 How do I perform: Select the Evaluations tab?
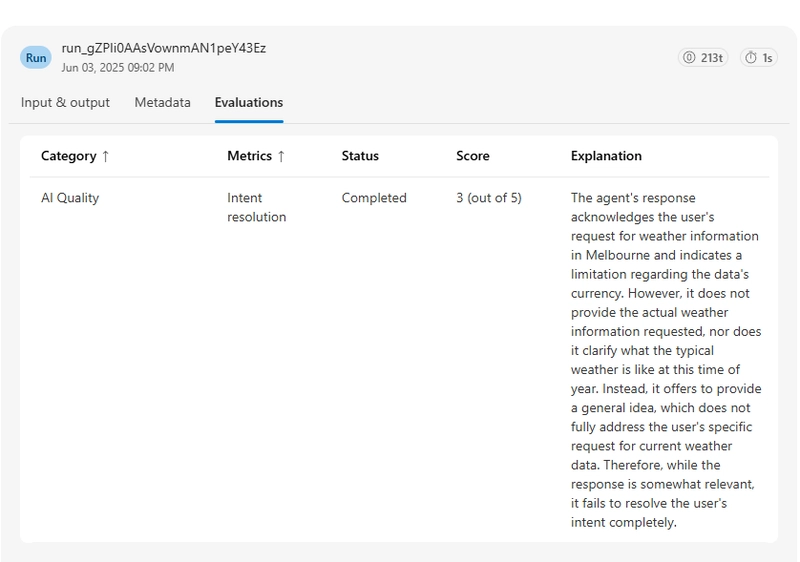tap(249, 103)
